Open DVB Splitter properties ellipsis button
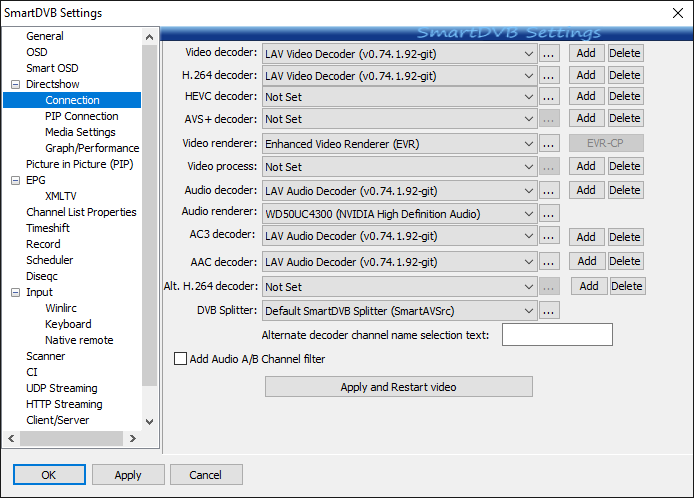Viewport: 694px width, 498px height. pos(549,311)
